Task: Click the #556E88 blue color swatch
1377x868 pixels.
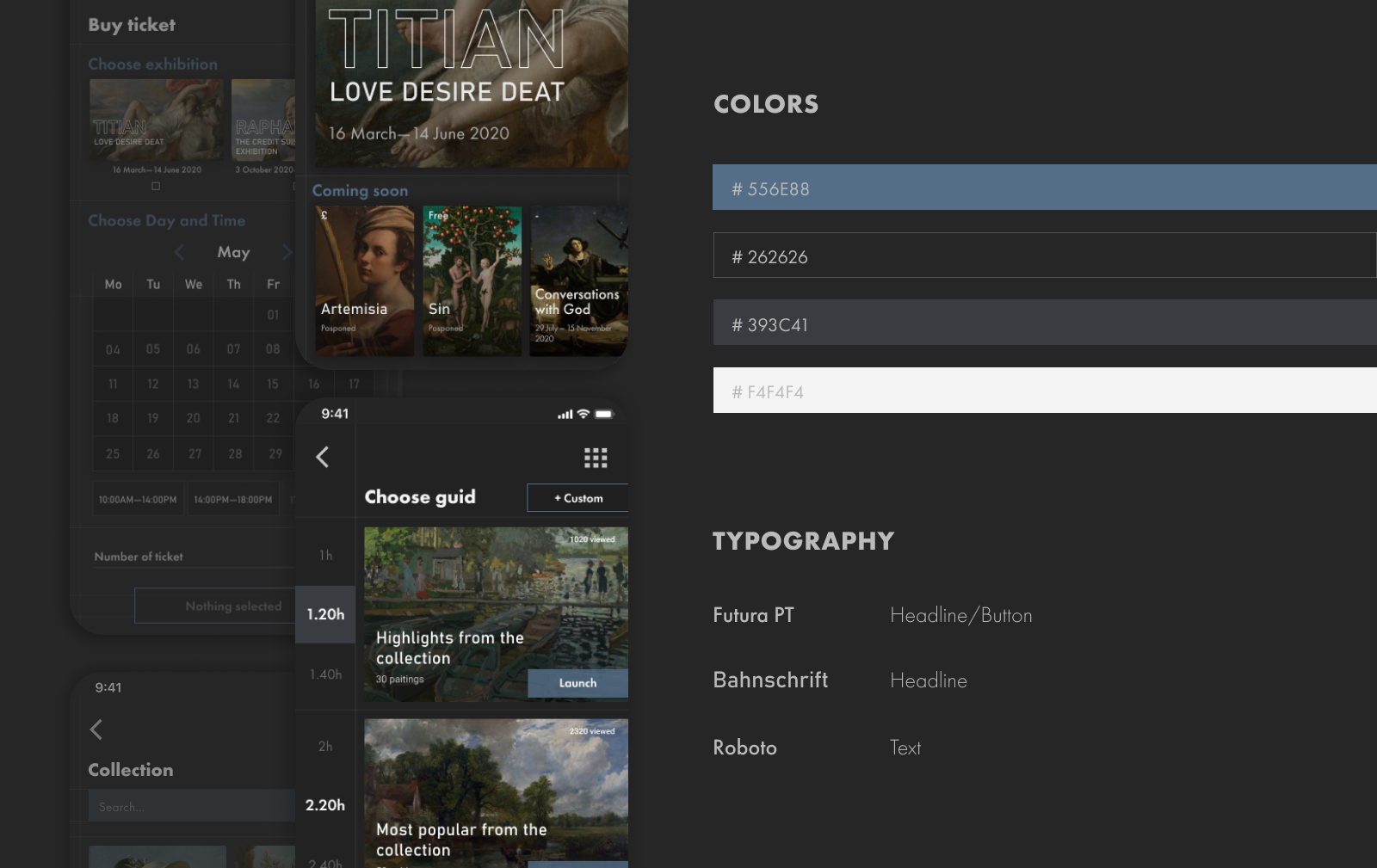Action: (1044, 188)
